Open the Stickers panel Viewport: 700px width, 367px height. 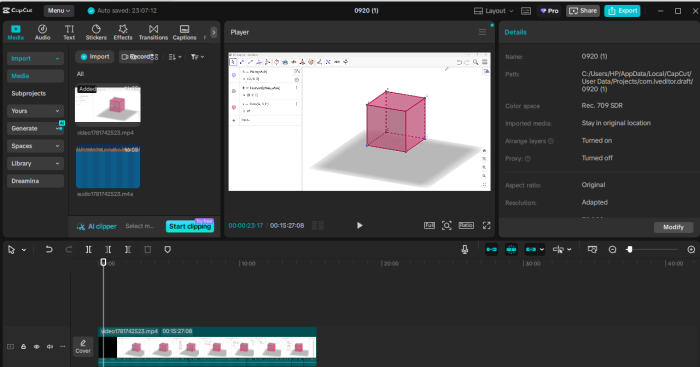pos(96,33)
